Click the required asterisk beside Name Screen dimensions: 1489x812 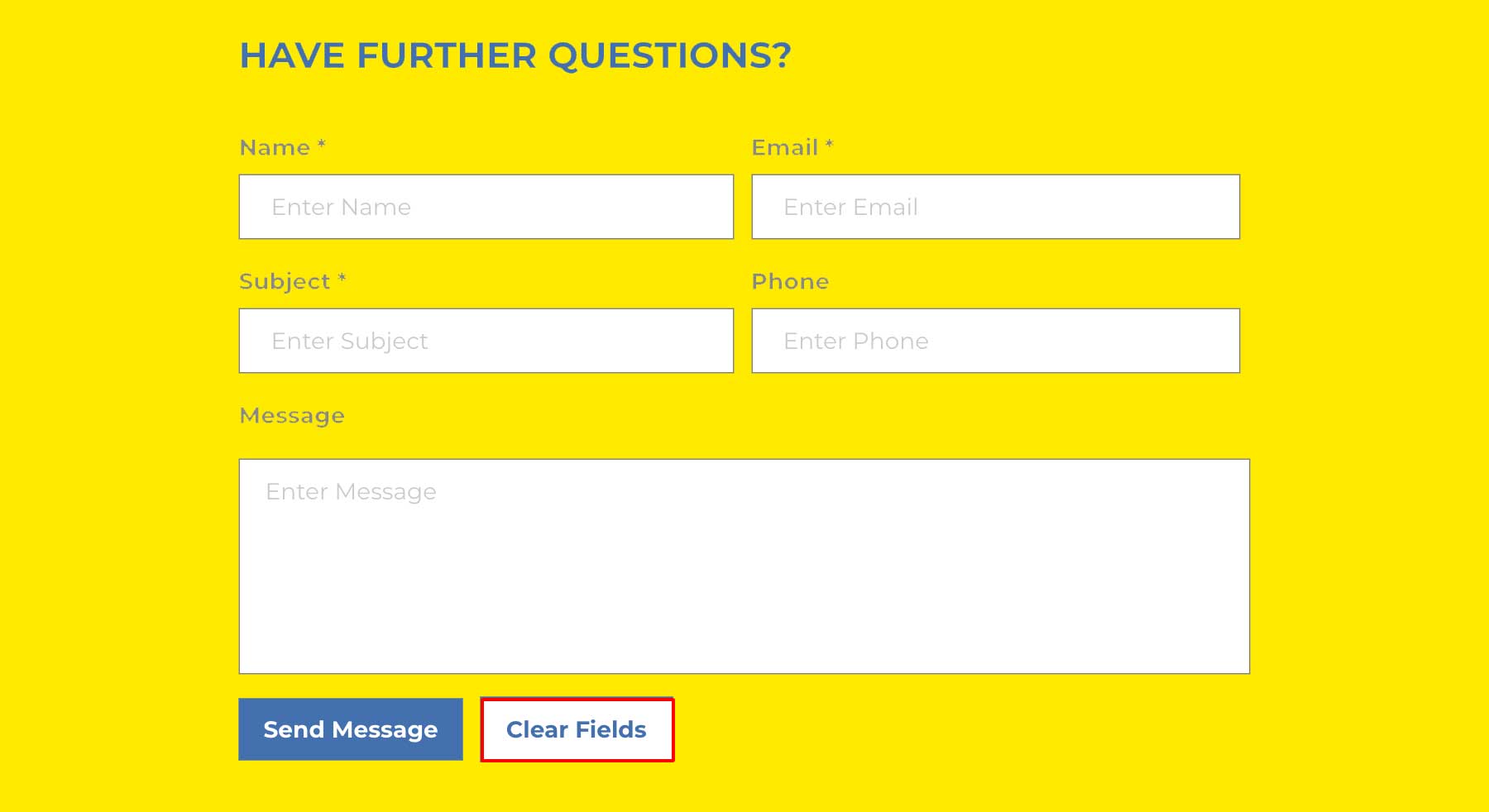322,146
